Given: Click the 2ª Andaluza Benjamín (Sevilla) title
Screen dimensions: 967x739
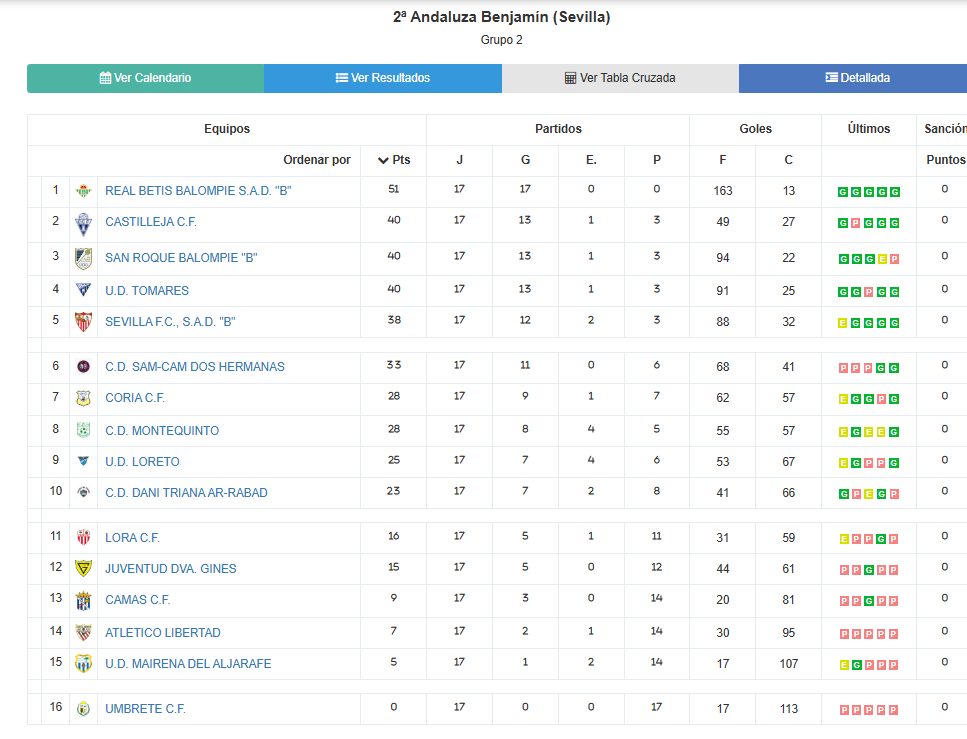Looking at the screenshot, I should click(501, 17).
